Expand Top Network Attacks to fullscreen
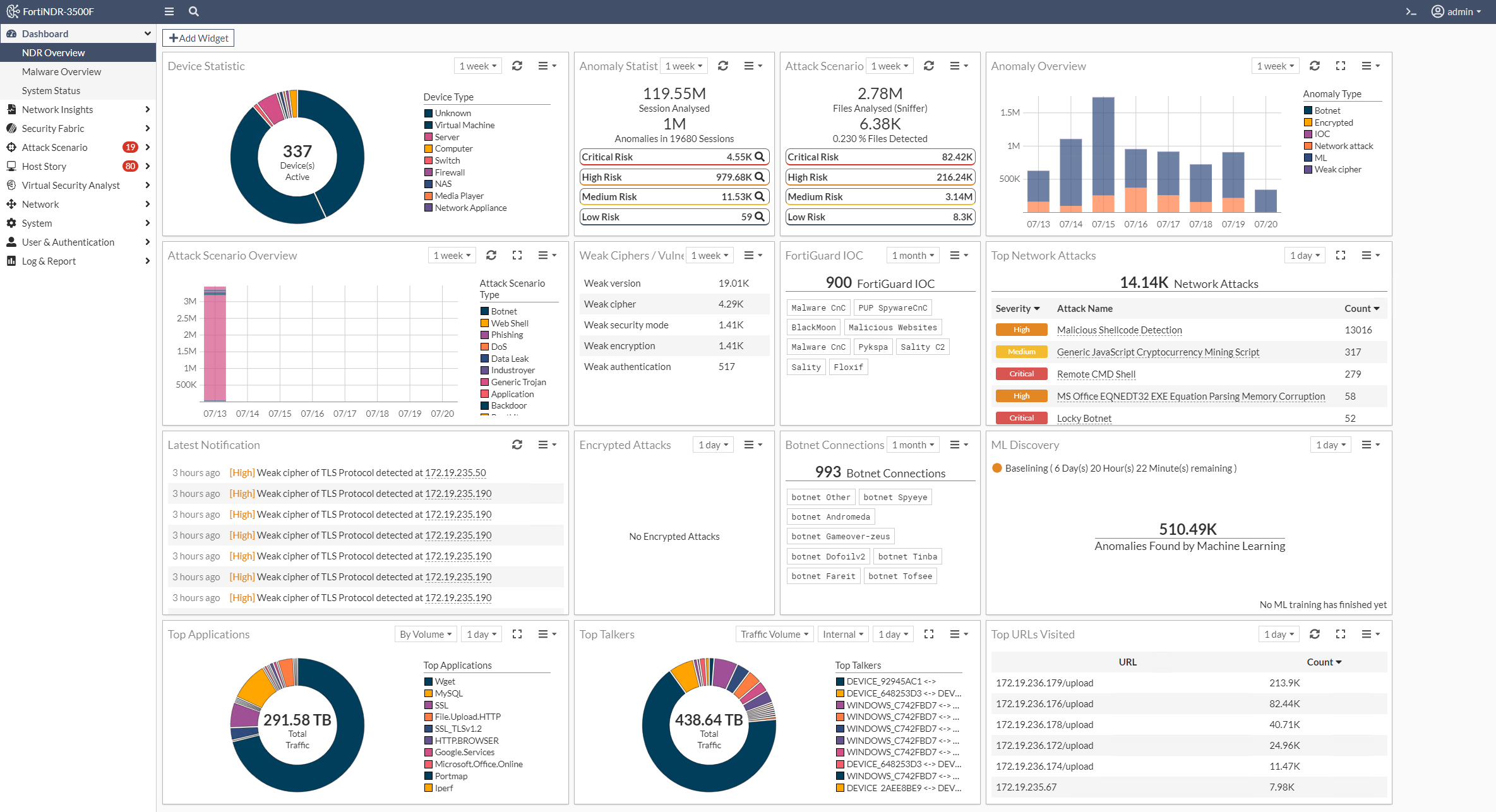Image resolution: width=1496 pixels, height=812 pixels. point(1341,255)
